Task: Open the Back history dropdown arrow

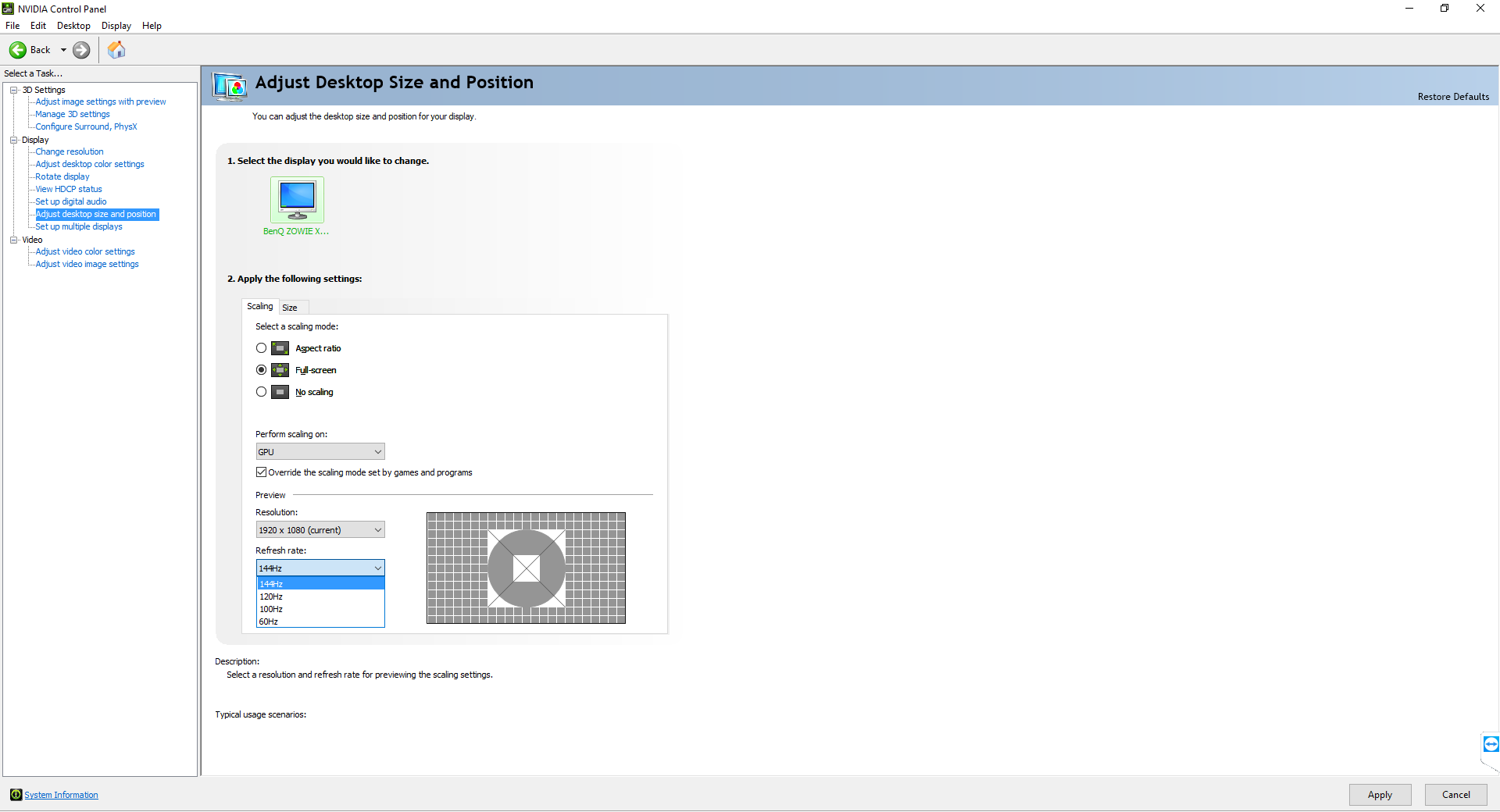Action: pyautogui.click(x=63, y=50)
